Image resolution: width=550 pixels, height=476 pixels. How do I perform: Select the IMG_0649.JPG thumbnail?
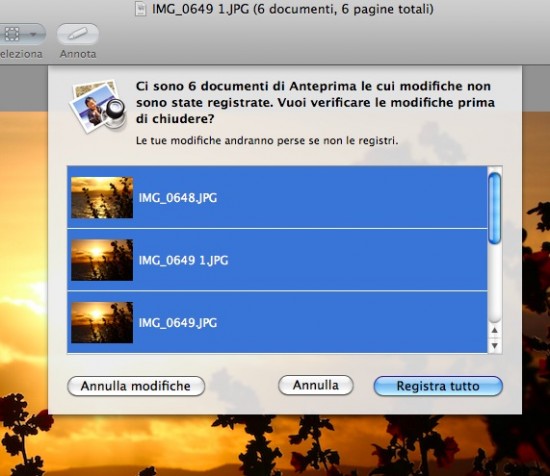tap(102, 322)
